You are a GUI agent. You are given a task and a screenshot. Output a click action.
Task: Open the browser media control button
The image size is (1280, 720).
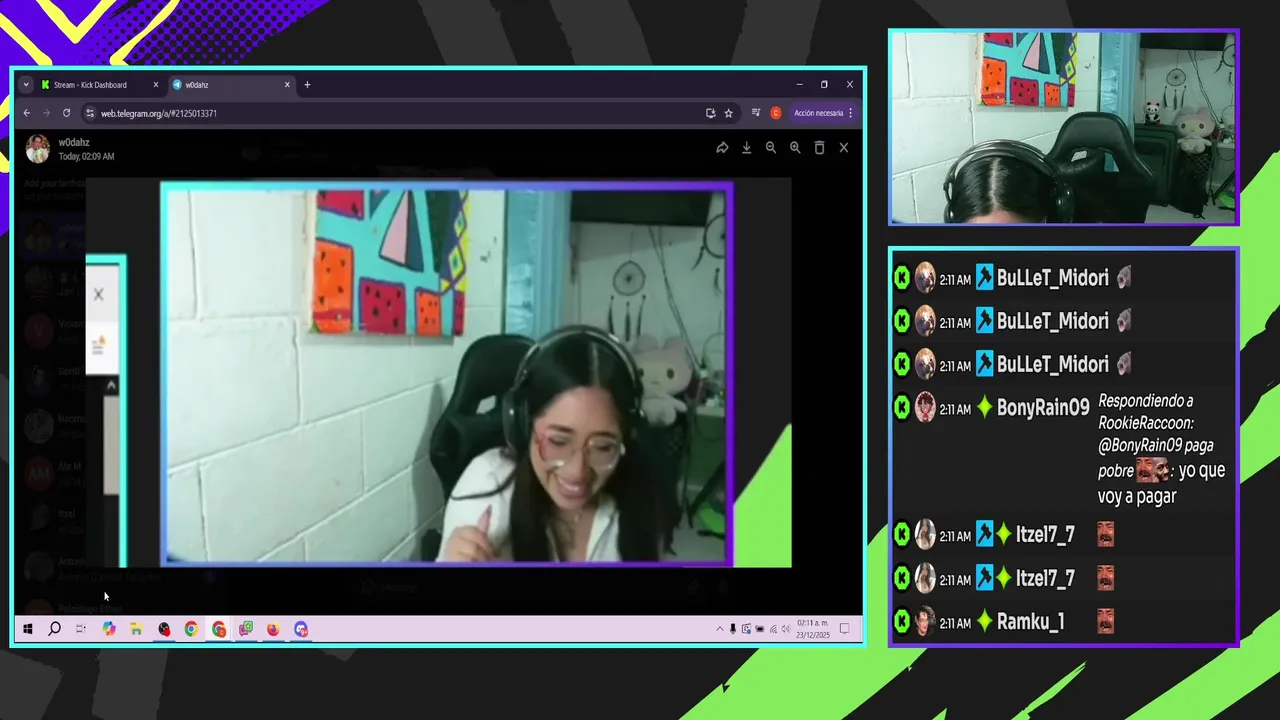pyautogui.click(x=756, y=113)
